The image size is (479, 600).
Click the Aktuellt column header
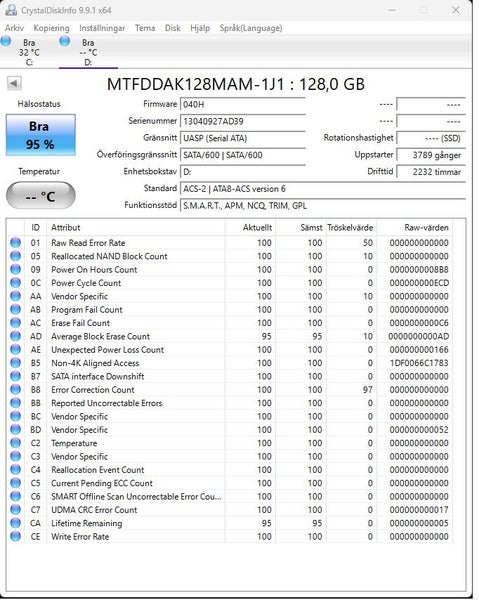[250, 228]
